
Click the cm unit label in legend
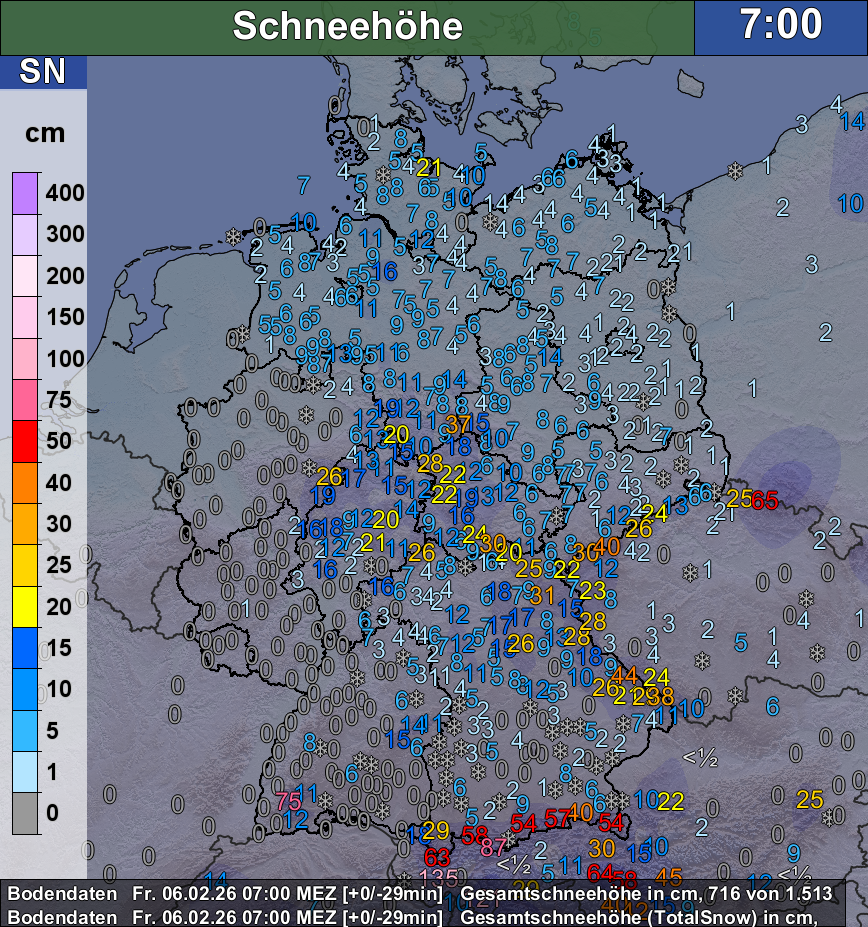(x=43, y=133)
